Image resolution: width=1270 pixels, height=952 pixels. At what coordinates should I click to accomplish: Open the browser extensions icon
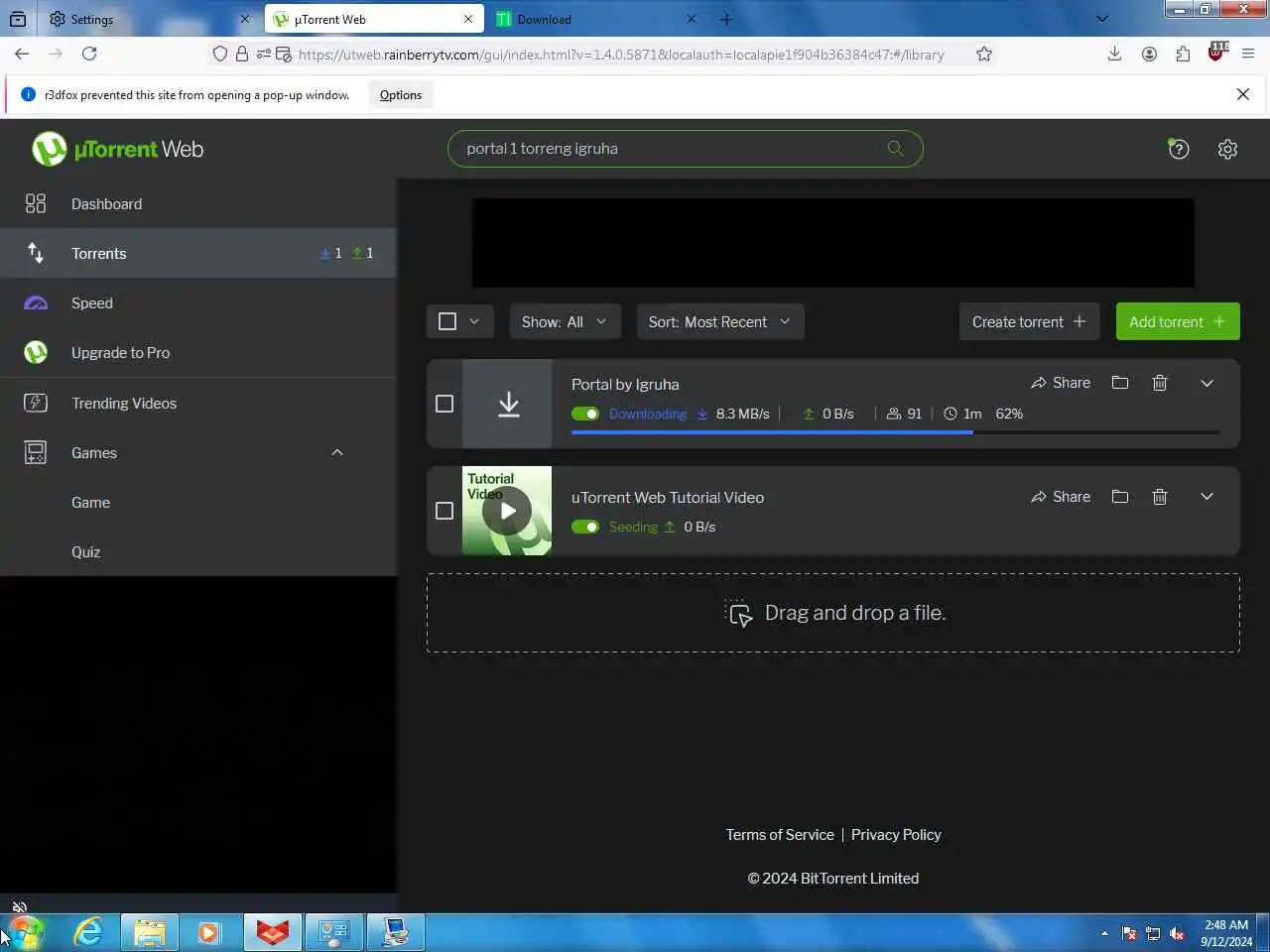point(1183,54)
